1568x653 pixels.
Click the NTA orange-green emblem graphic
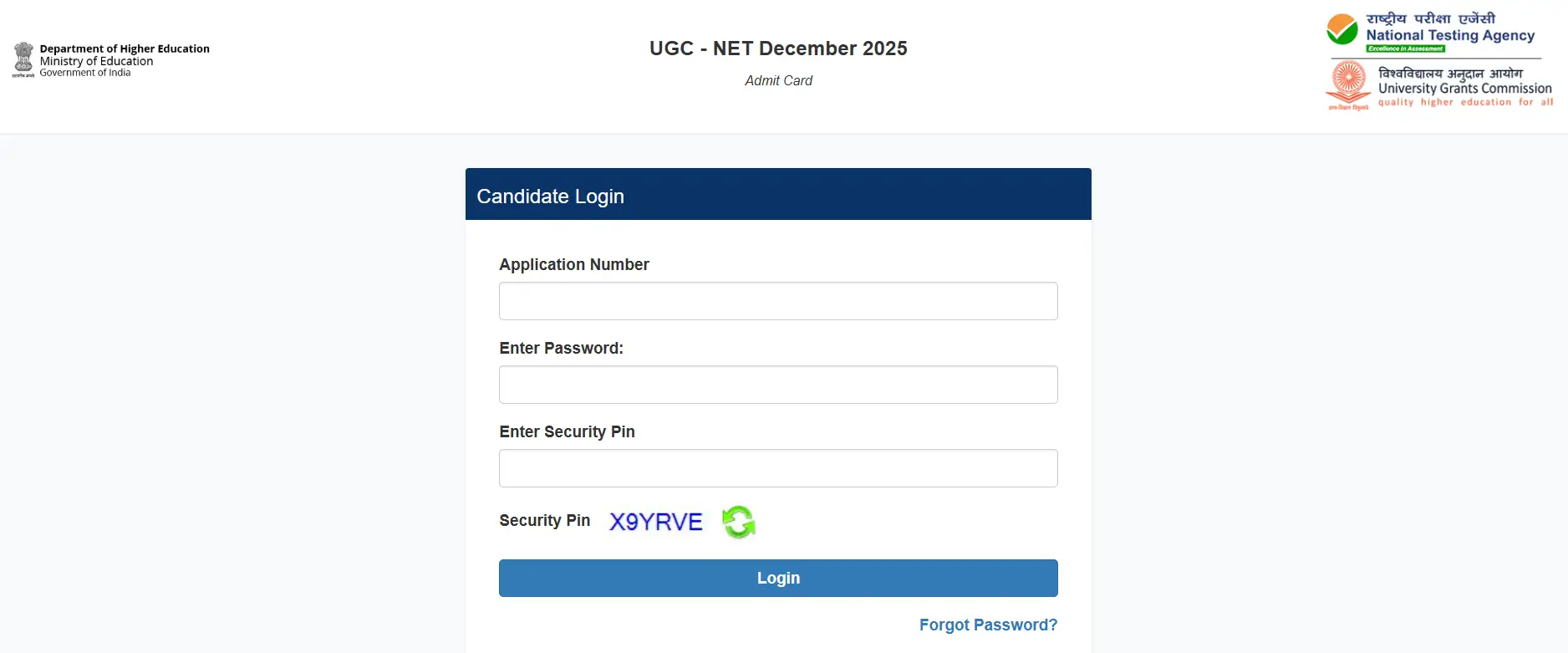1345,30
